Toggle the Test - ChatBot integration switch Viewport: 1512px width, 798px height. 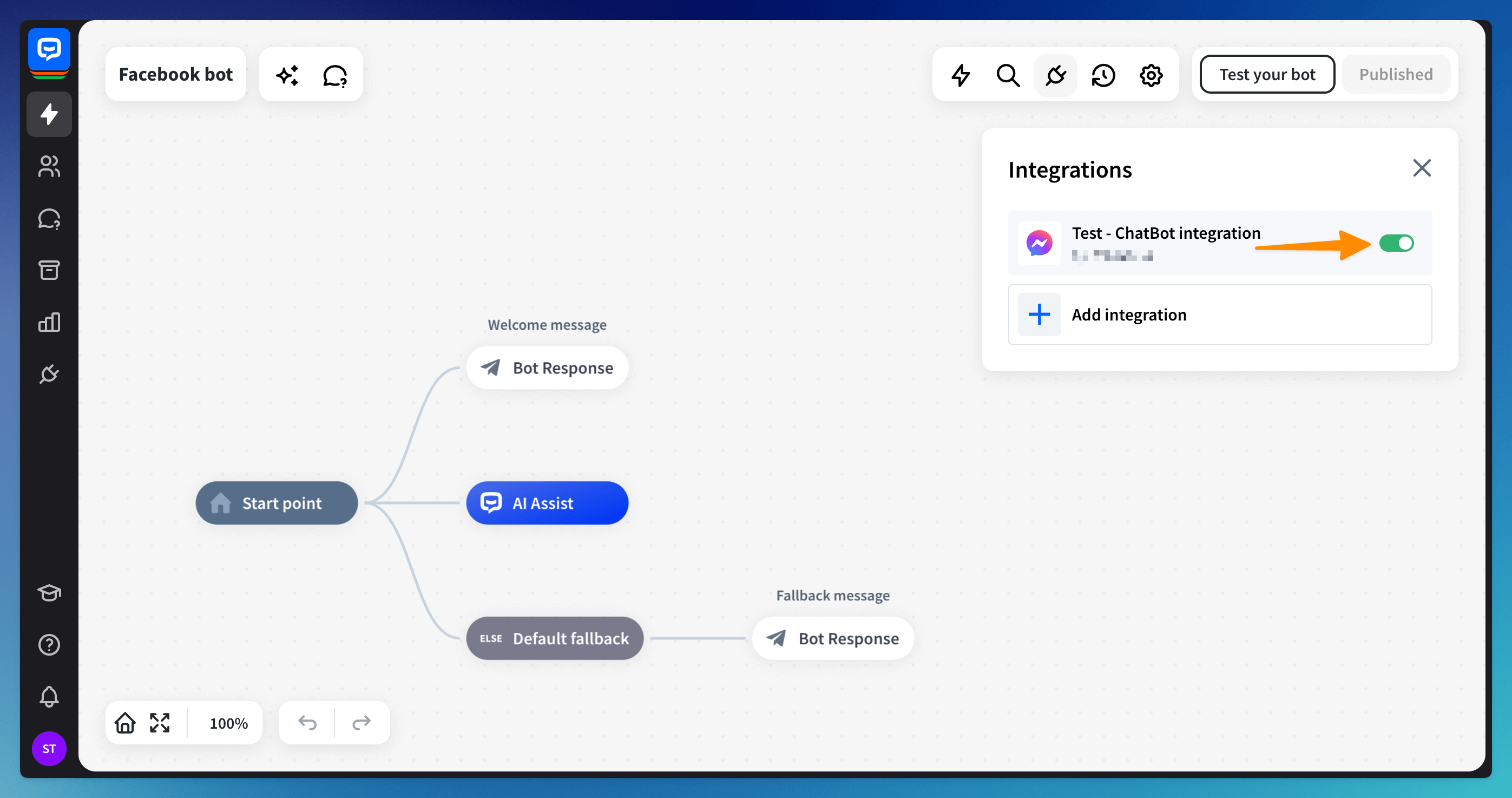pyautogui.click(x=1396, y=243)
